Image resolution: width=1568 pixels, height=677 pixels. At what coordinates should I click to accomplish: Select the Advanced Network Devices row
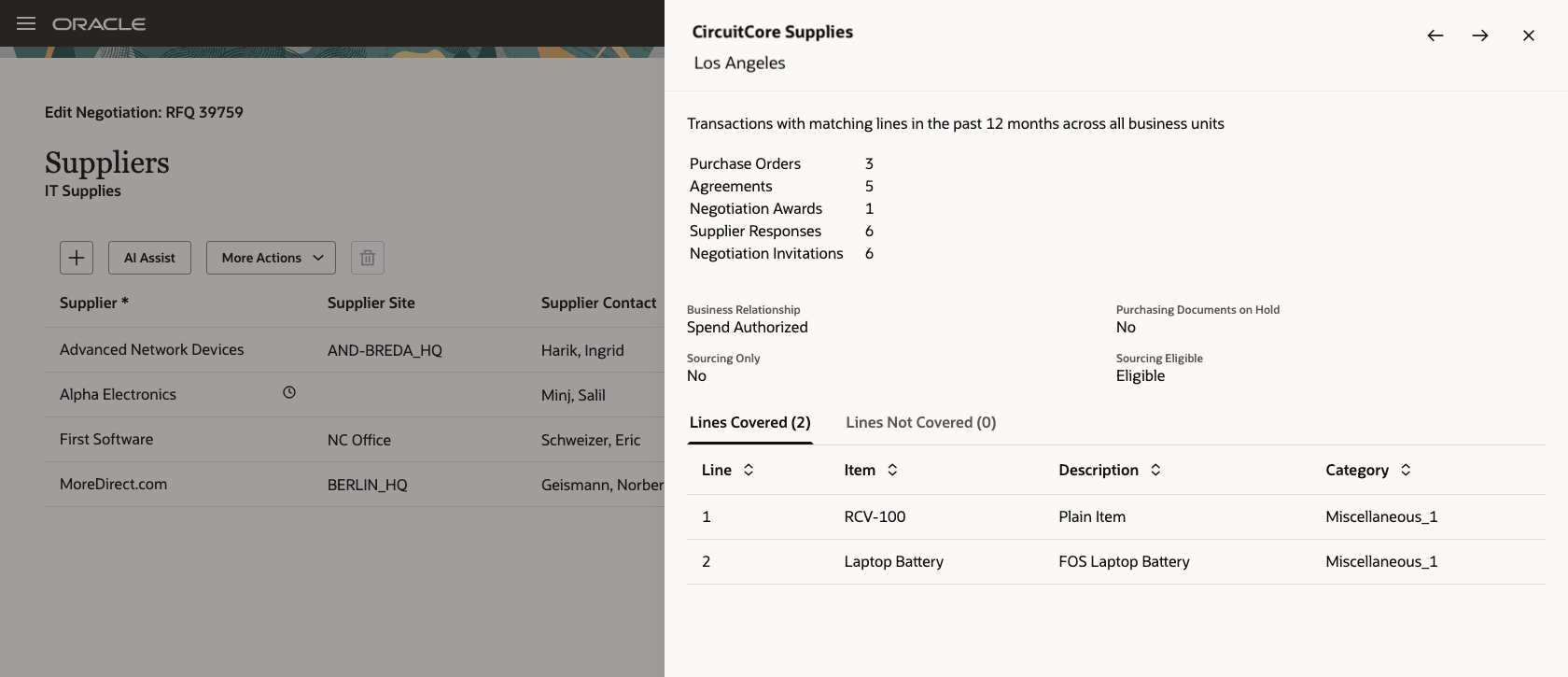[x=355, y=350]
